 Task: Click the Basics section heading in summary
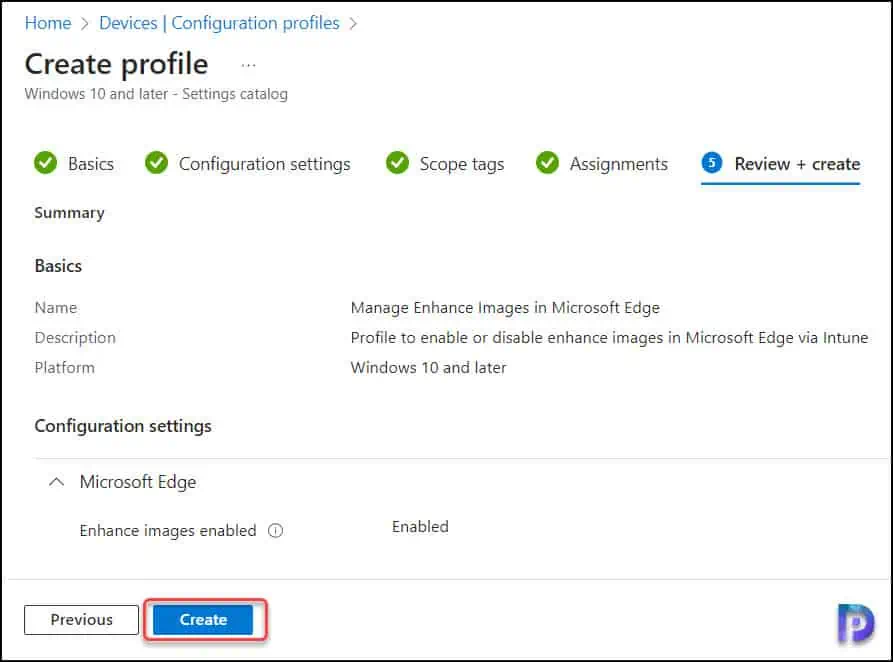point(58,266)
